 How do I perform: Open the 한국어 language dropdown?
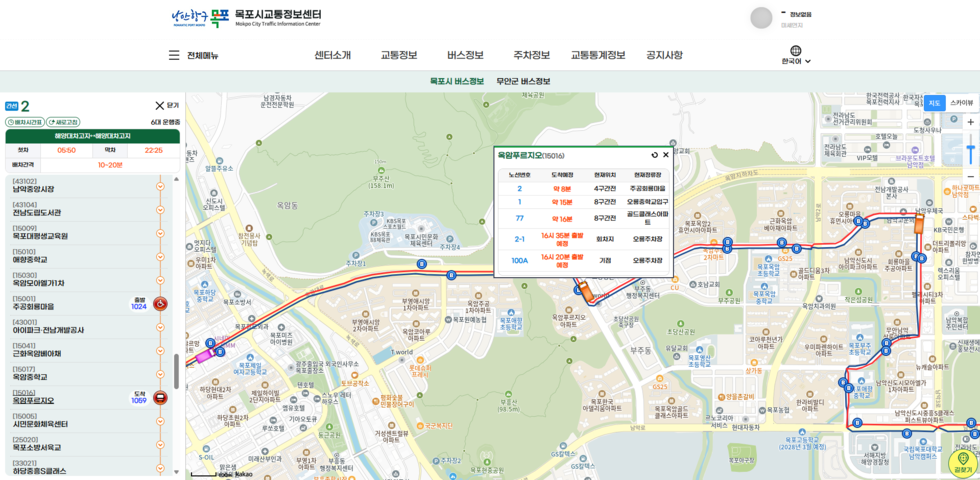coord(796,61)
